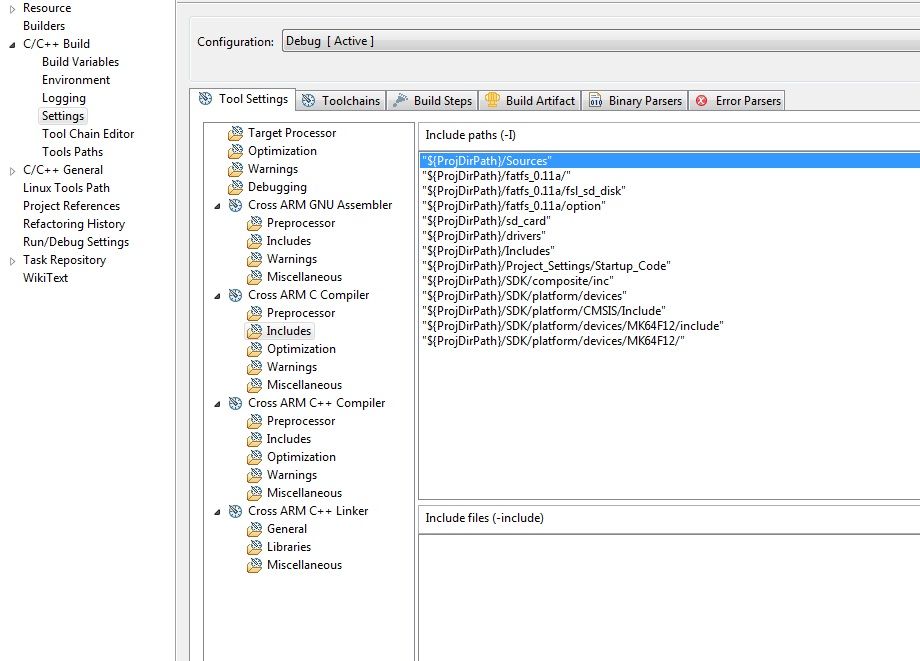This screenshot has width=920, height=661.
Task: Open the Builders properties page
Action: [x=44, y=26]
